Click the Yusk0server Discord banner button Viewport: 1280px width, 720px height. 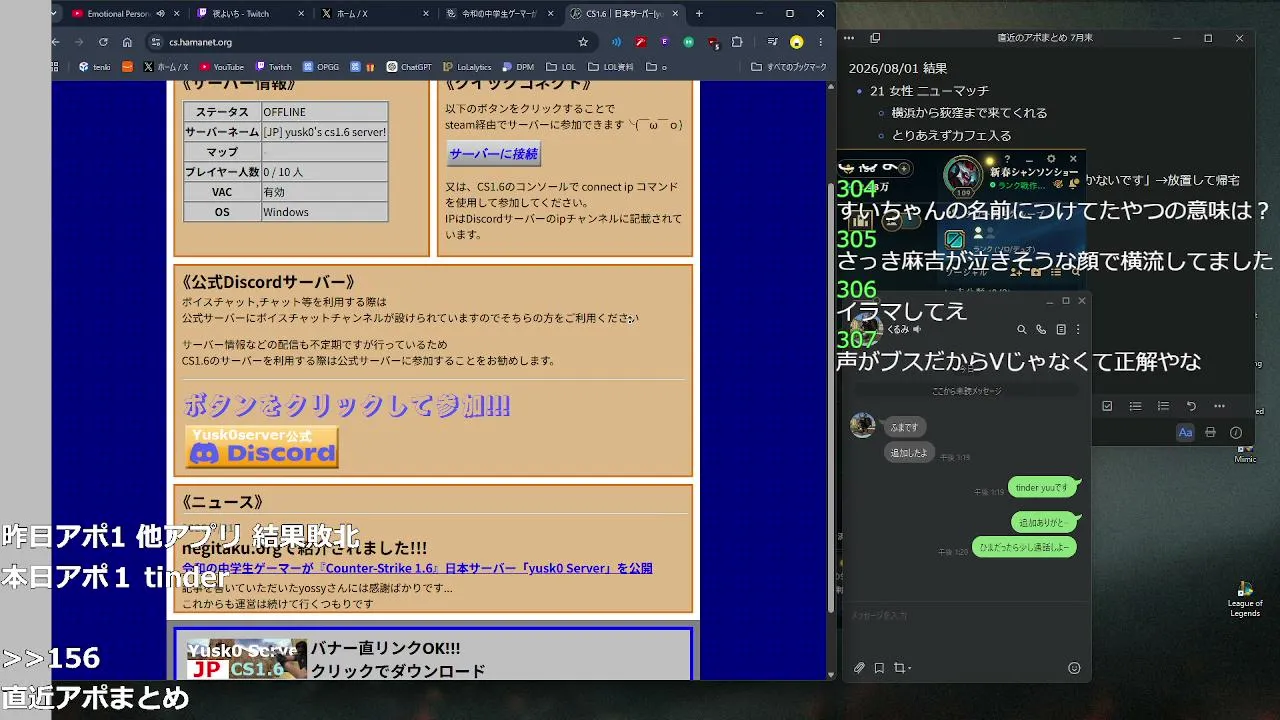262,447
